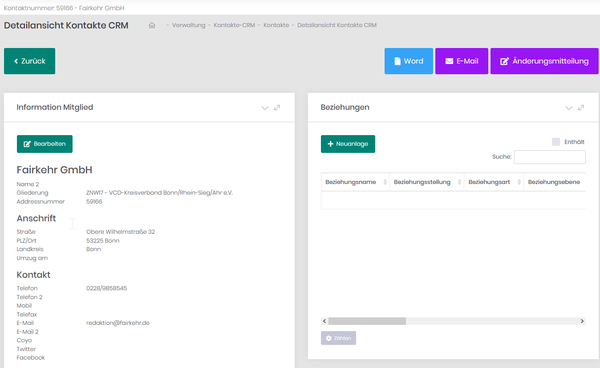Collapse the Beziehungen panel chevron

pos(569,108)
